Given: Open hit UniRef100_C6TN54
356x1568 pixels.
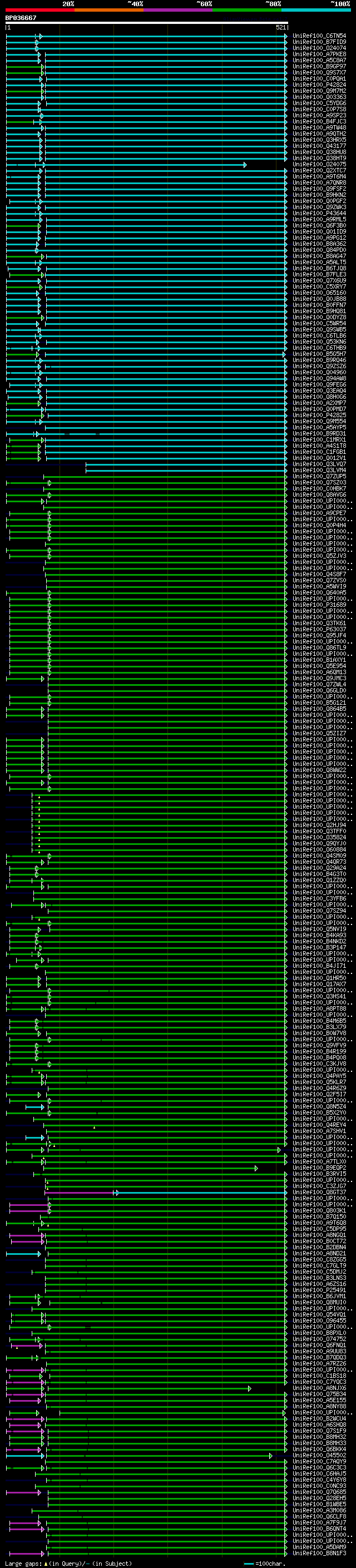Looking at the screenshot, I should point(319,37).
